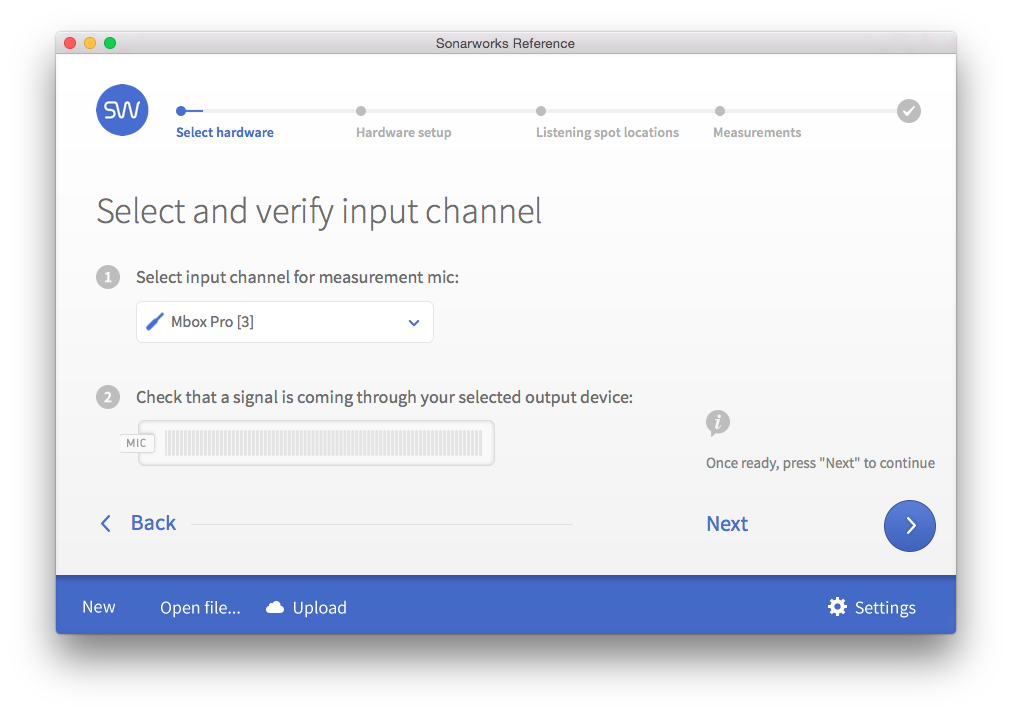Expand the input channel dropdown chevron

(414, 322)
